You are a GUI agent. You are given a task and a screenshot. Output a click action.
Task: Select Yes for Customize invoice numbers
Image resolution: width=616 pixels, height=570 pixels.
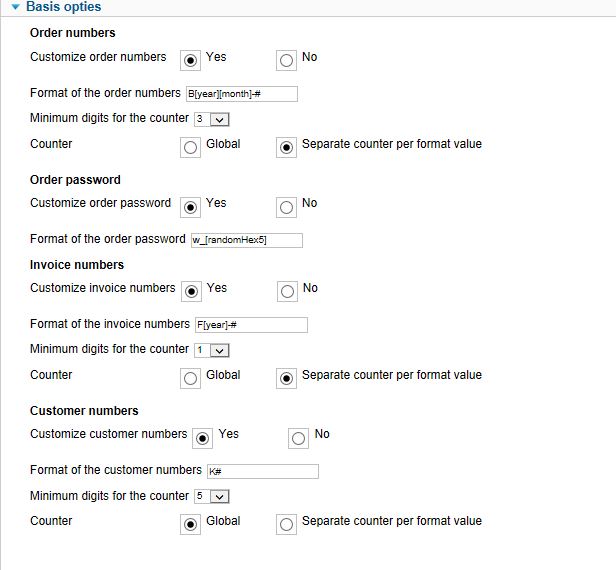(192, 291)
